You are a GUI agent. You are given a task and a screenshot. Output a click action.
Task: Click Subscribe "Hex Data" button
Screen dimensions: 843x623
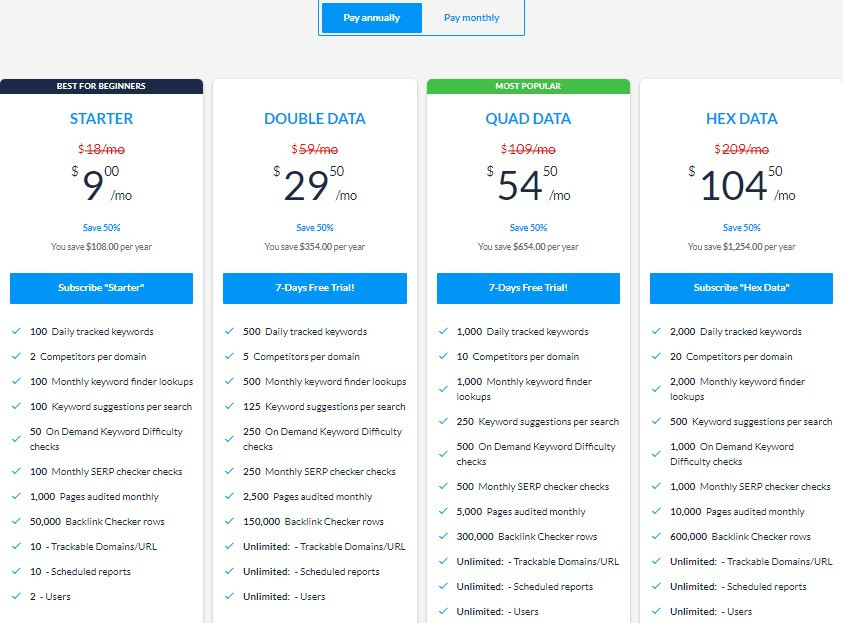[741, 288]
